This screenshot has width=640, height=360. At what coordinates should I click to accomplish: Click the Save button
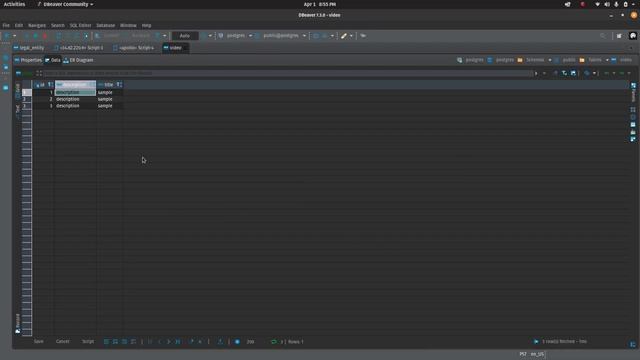coord(38,341)
